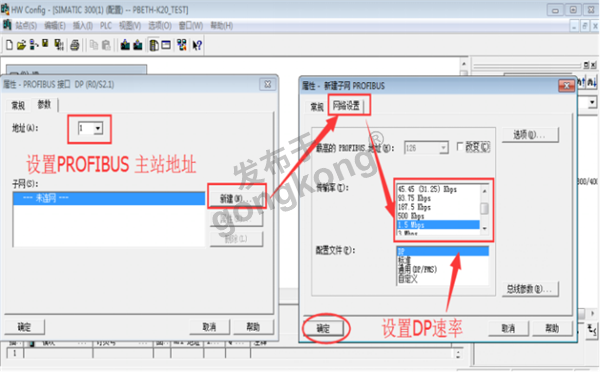Viewport: 600px width, 372px height.
Task: Switch to 常规 tab in DP interface dialog
Action: [18, 106]
